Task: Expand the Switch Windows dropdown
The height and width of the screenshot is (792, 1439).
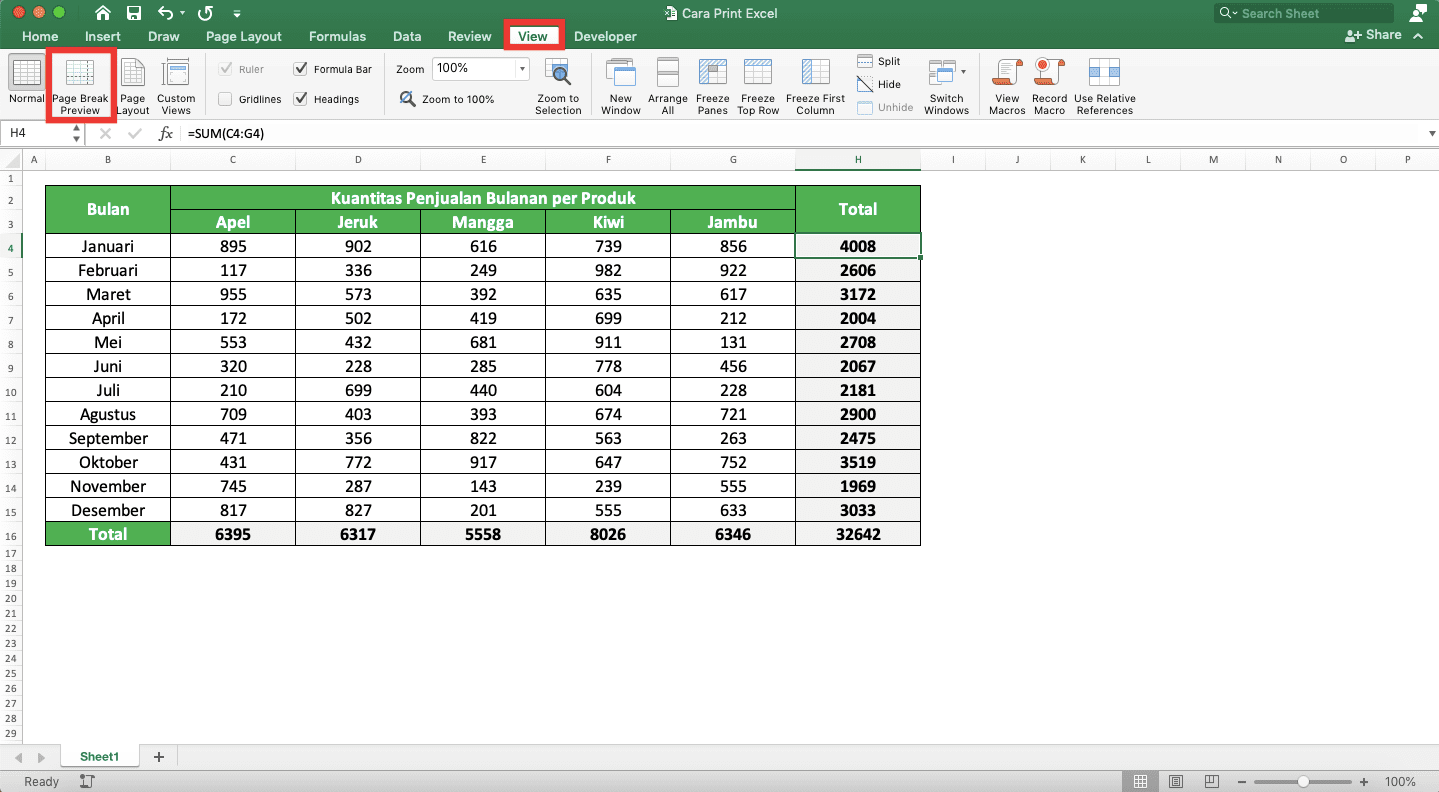Action: point(963,72)
